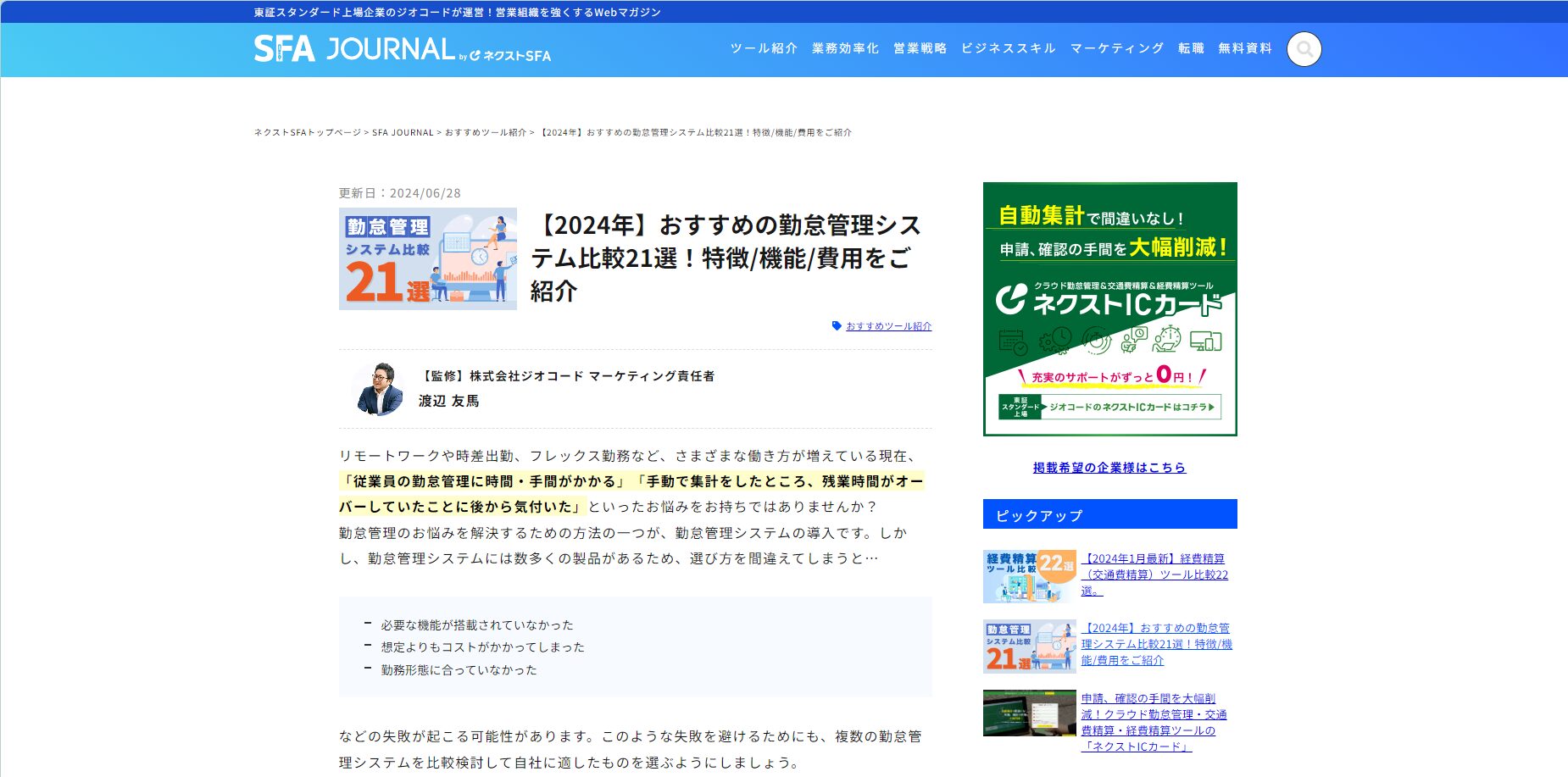This screenshot has height=777, width=1568.
Task: Open sidebar link 【2024年】おすすめの勤怠管理システム比較21選
Action: (x=1157, y=644)
